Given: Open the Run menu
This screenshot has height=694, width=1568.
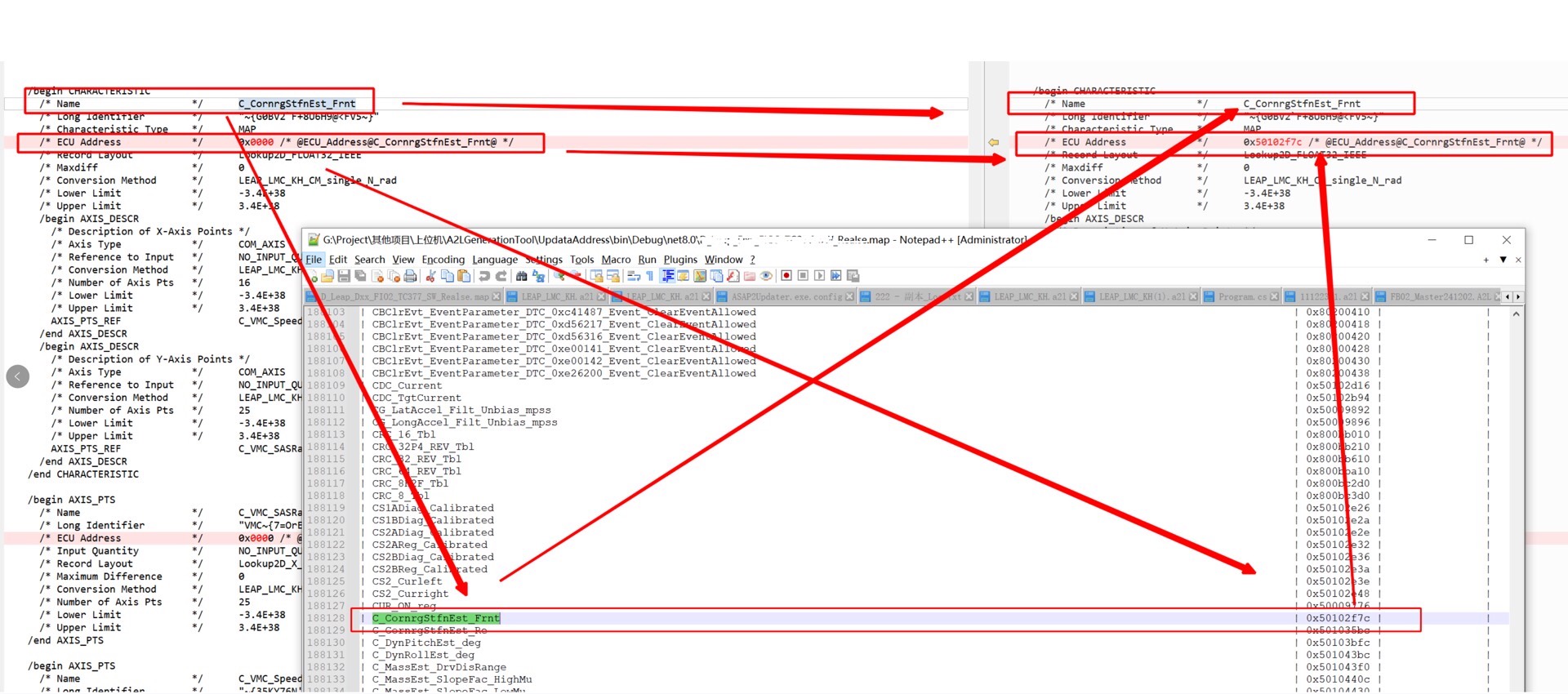Looking at the screenshot, I should click(647, 260).
